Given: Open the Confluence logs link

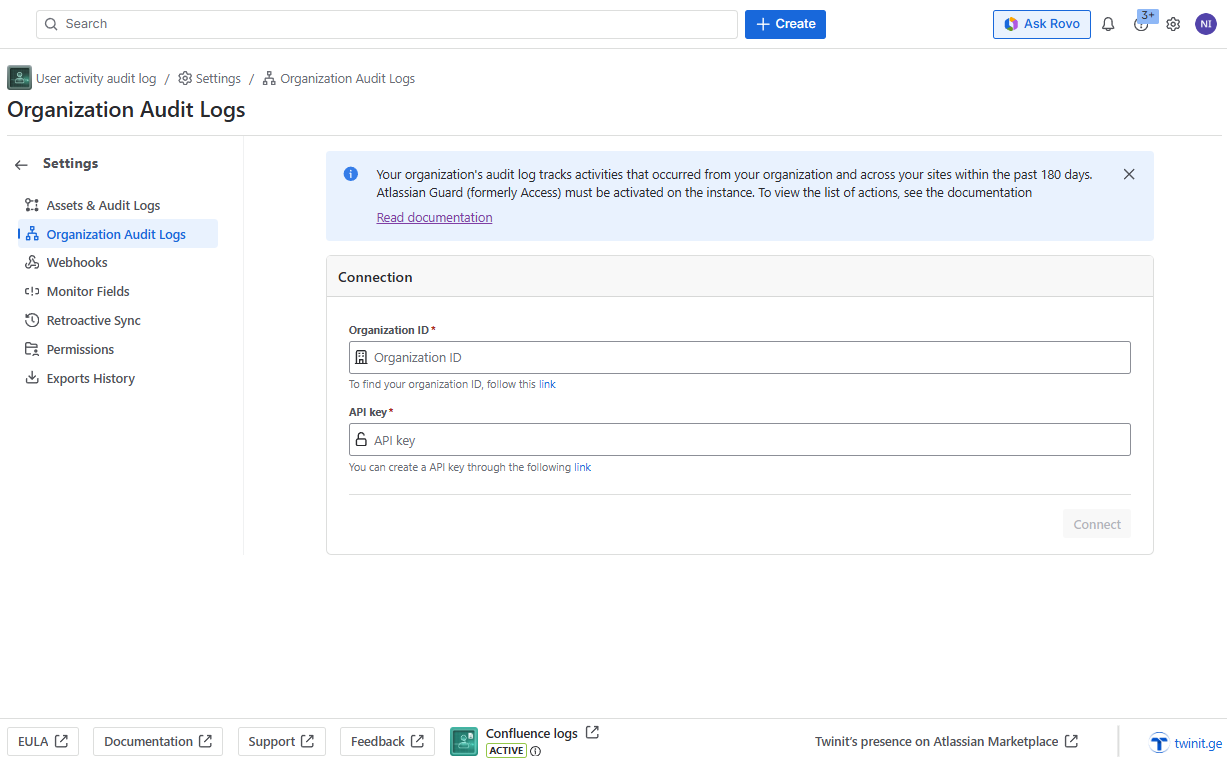Looking at the screenshot, I should pos(542,733).
